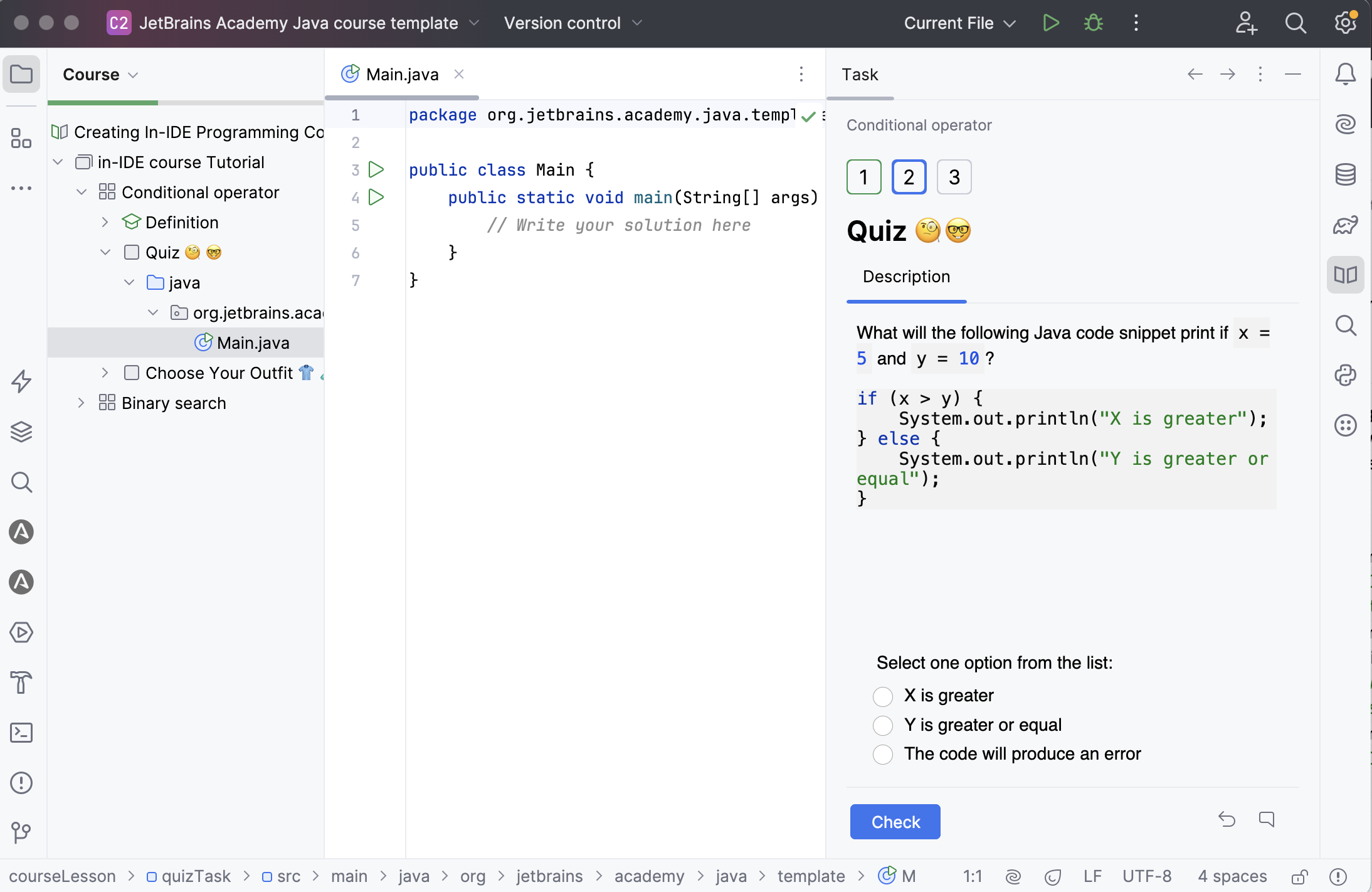The image size is (1372, 892).
Task: Open AI Assistant spiral icon in right strip
Action: tap(1346, 124)
